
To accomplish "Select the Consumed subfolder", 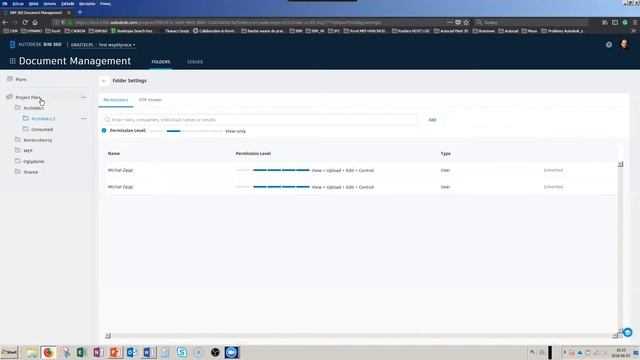I will (x=42, y=129).
